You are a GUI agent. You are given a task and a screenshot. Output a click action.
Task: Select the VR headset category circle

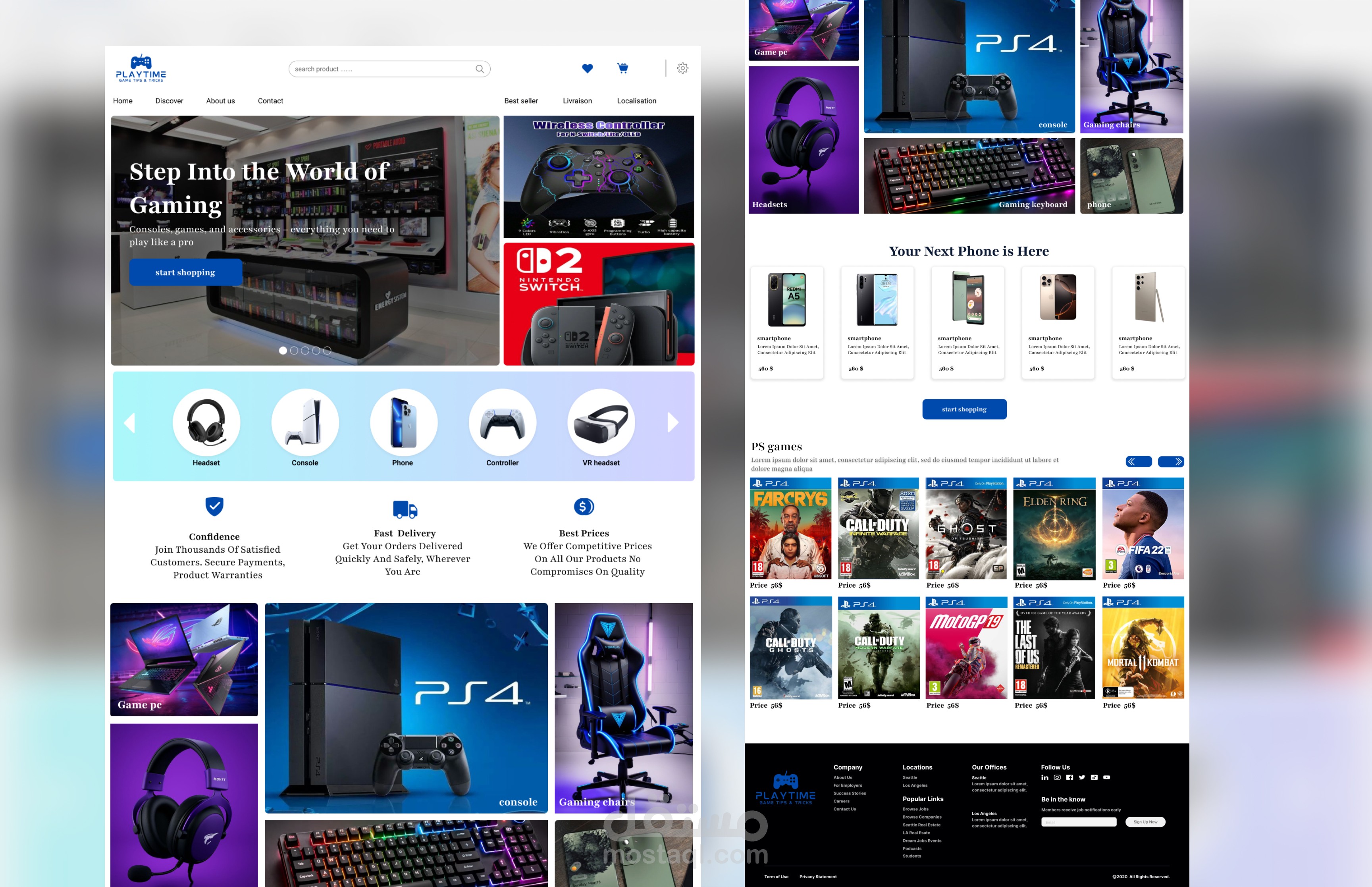[601, 422]
